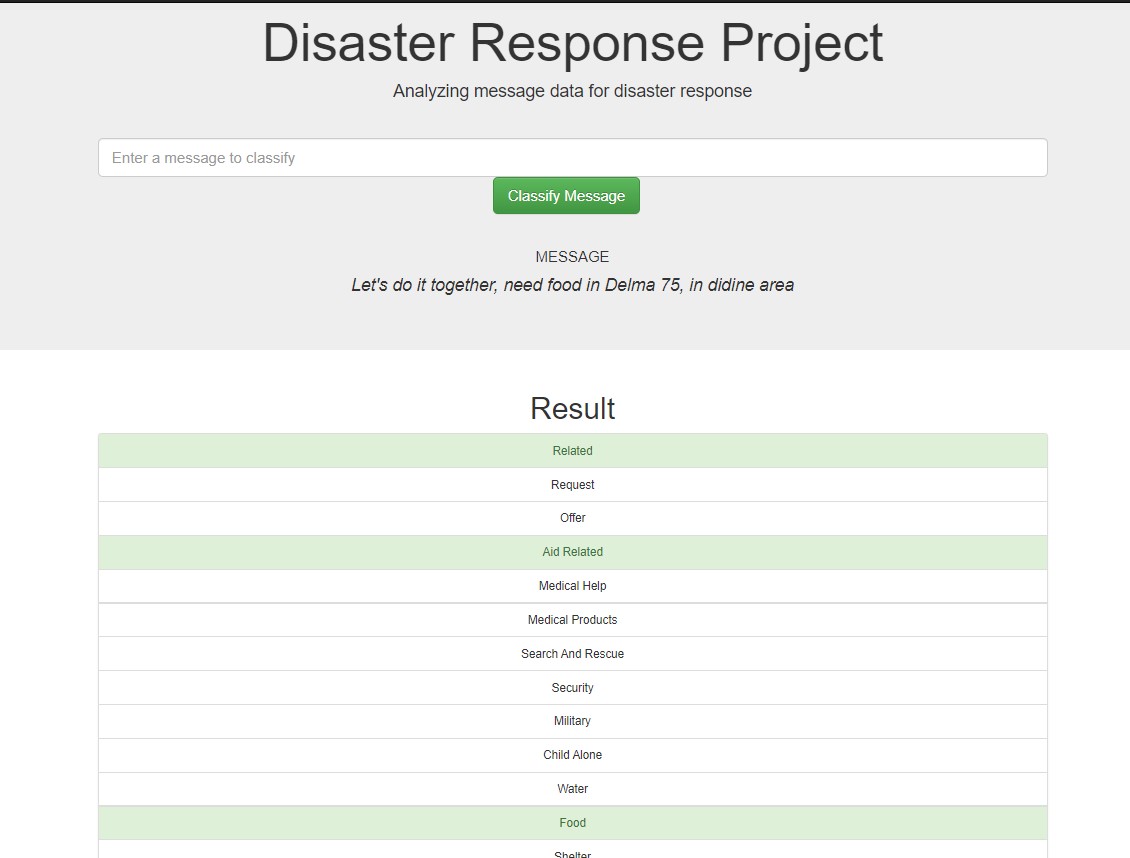Select the Water result row
Image resolution: width=1130 pixels, height=858 pixels.
(x=572, y=789)
